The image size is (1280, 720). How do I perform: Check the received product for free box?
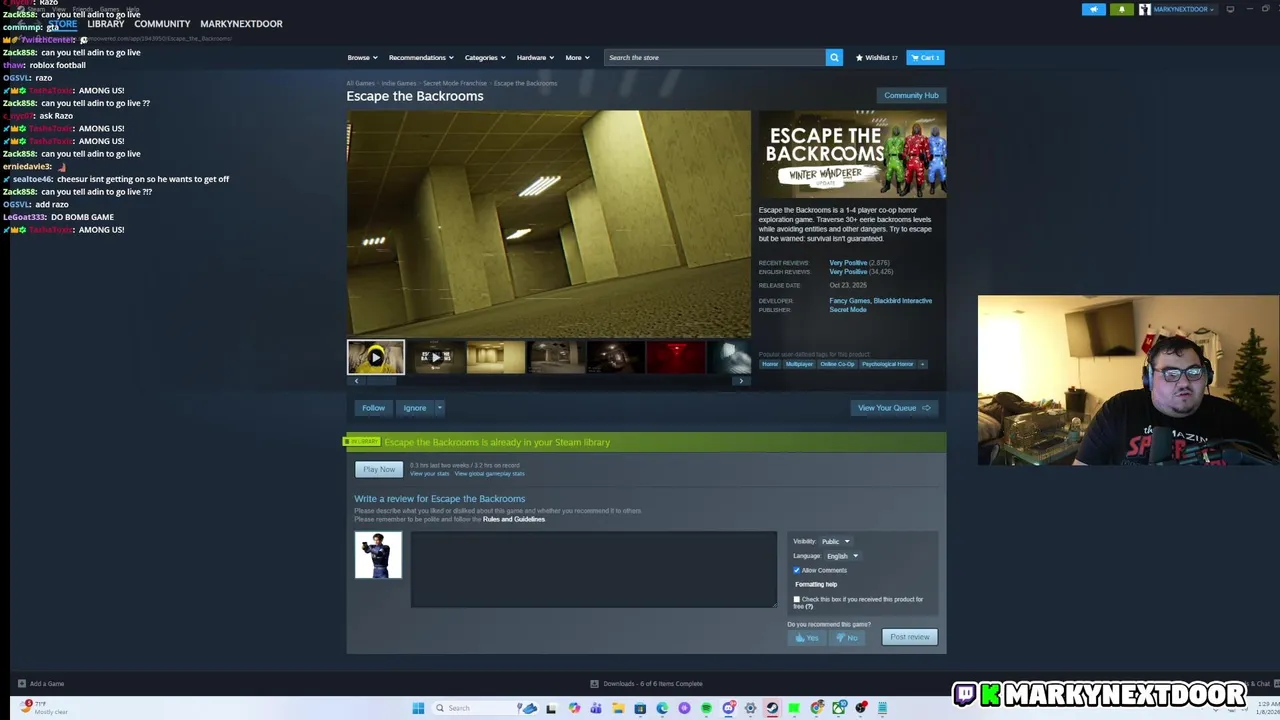pyautogui.click(x=797, y=600)
